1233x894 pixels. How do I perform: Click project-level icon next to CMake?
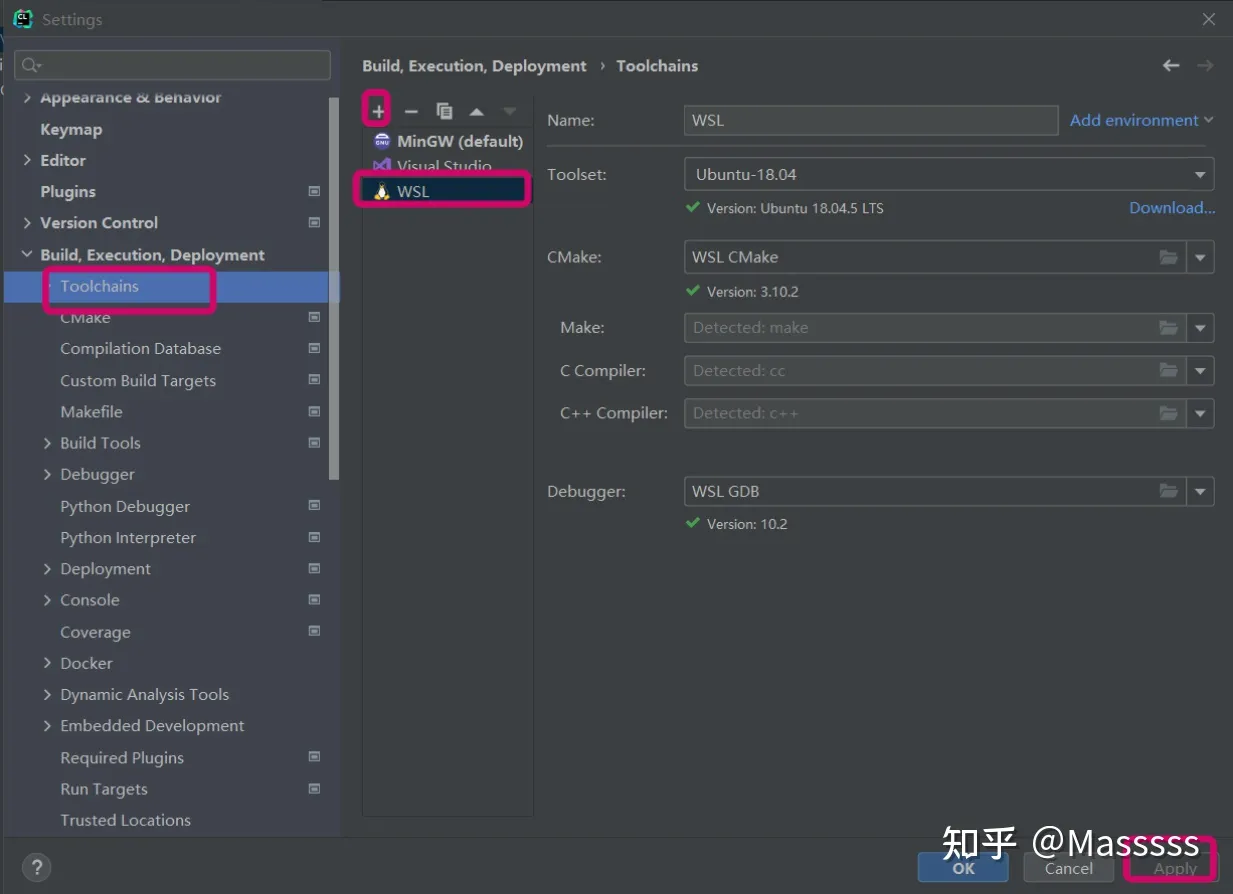coord(314,317)
